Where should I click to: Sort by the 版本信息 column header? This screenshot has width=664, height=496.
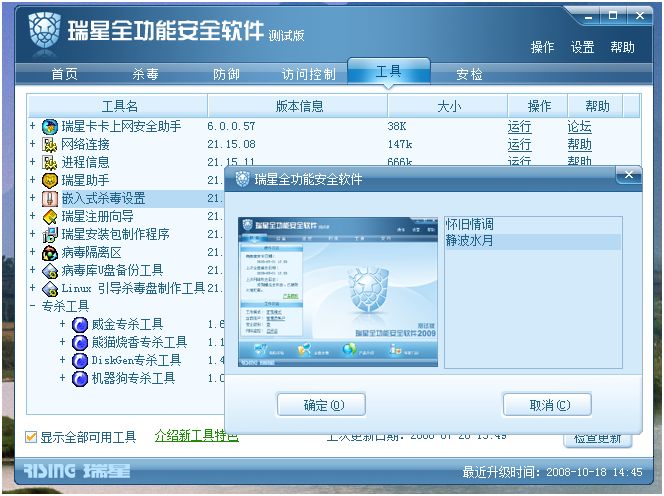click(299, 106)
